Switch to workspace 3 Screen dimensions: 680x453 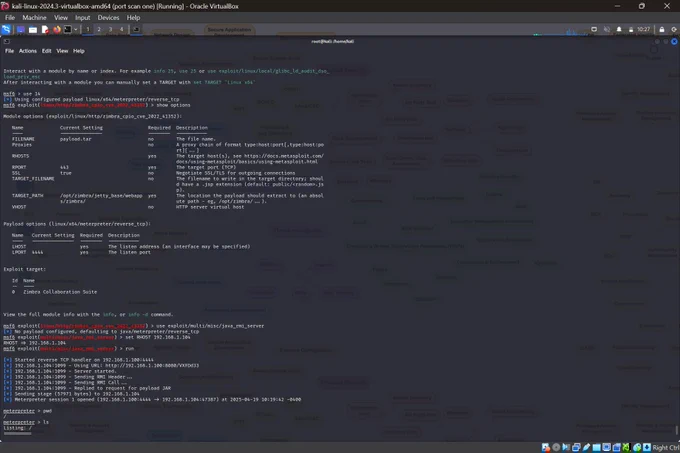click(x=110, y=29)
